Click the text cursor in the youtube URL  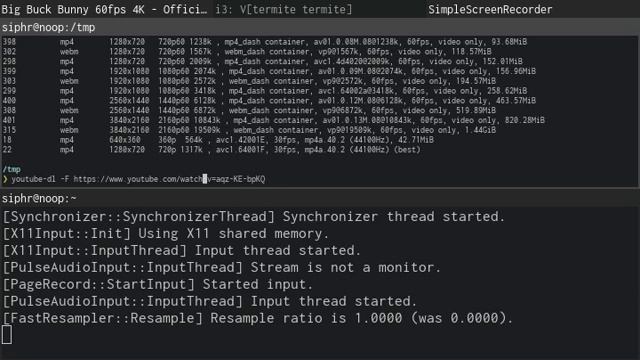(205, 179)
